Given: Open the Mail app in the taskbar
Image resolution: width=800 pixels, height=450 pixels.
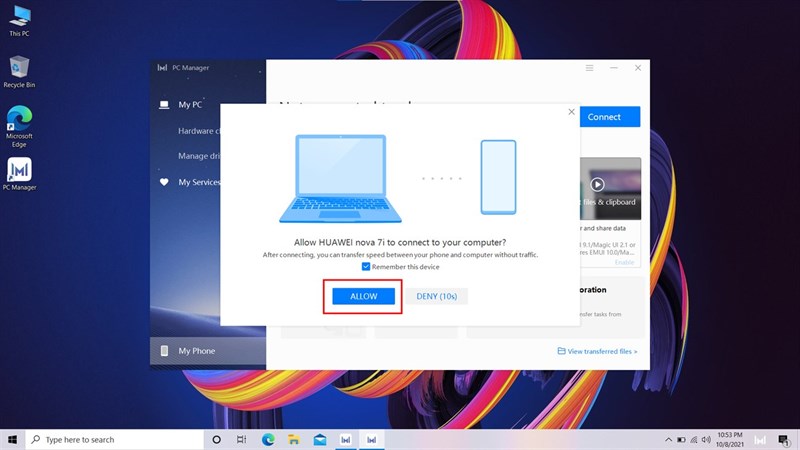Looking at the screenshot, I should tap(320, 439).
